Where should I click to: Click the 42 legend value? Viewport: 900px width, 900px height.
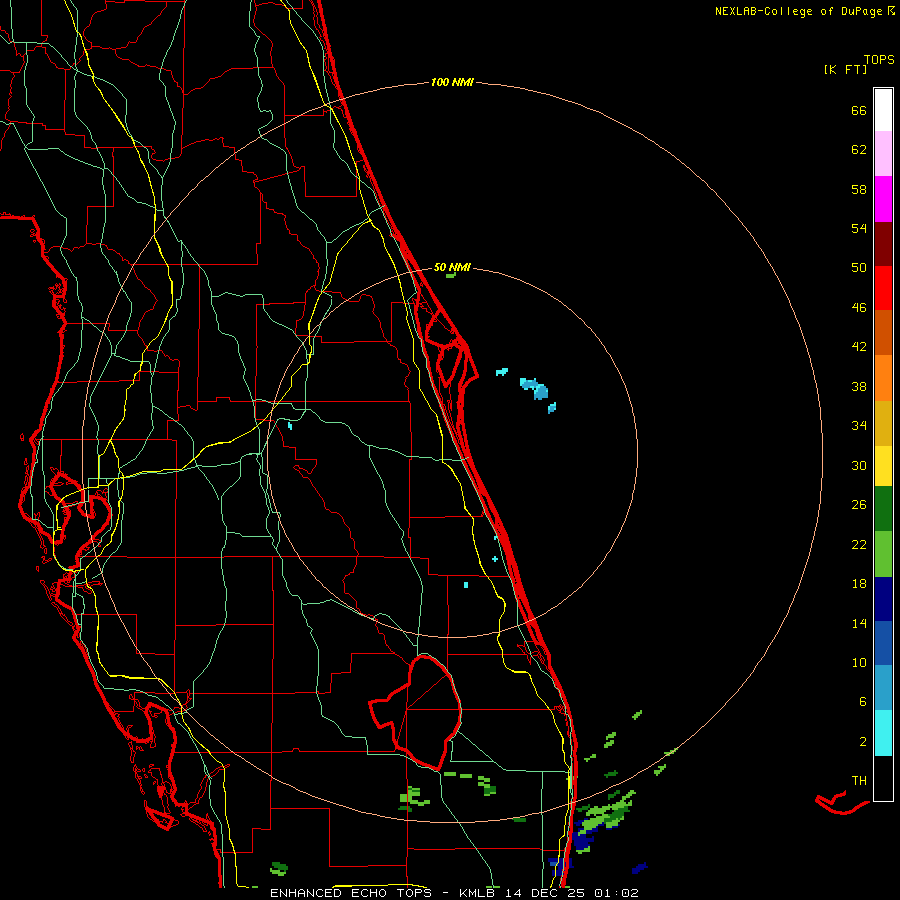(x=859, y=347)
